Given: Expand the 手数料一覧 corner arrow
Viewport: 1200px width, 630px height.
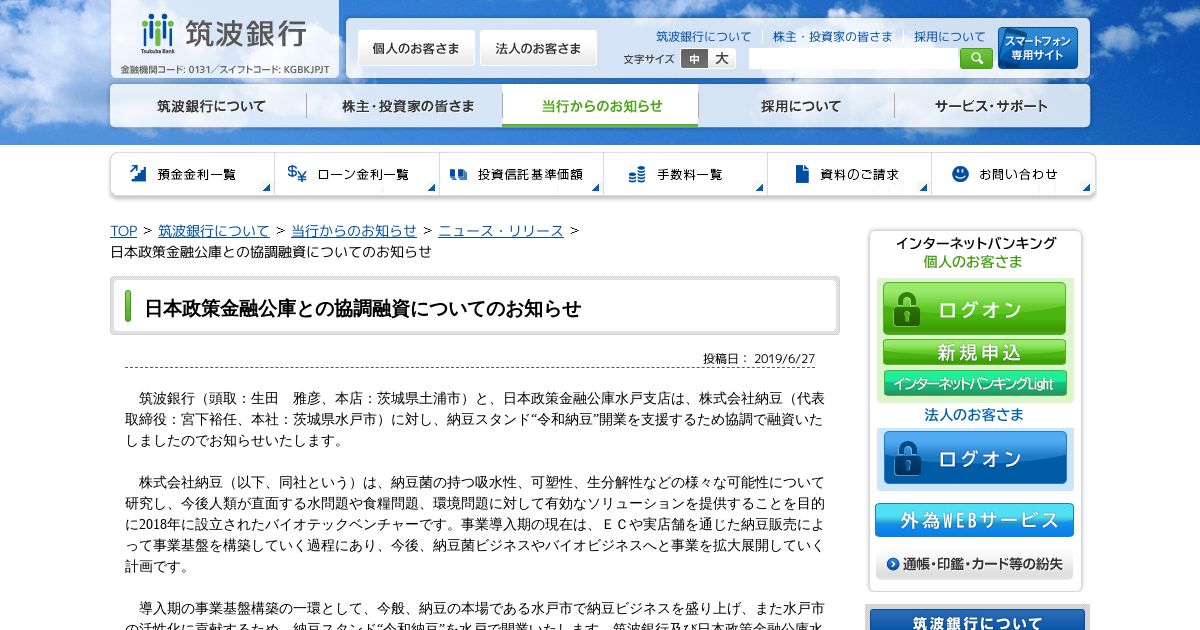Looking at the screenshot, I should coord(759,187).
